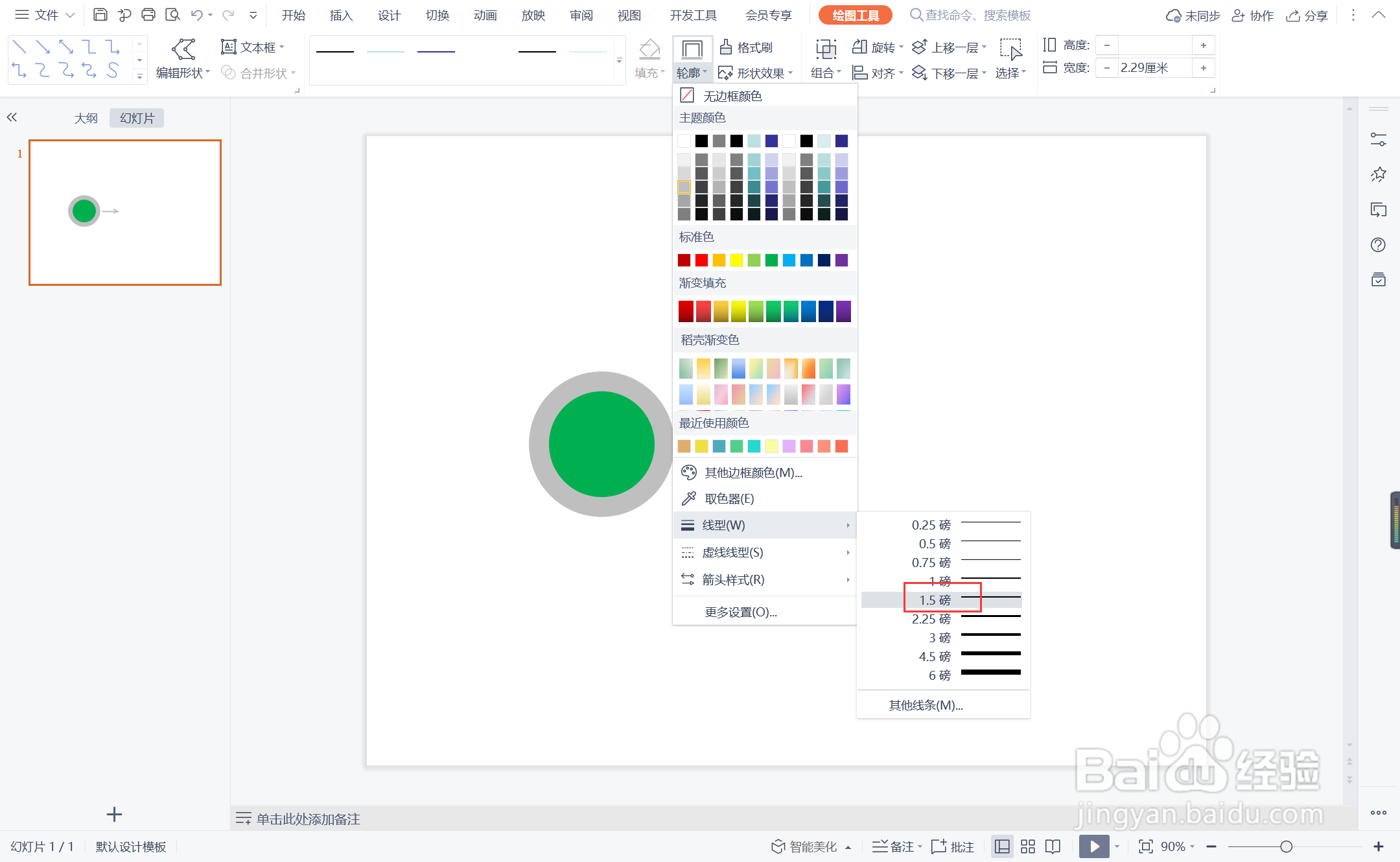Select the S-curve connector shape
Image resolution: width=1400 pixels, height=862 pixels.
113,70
